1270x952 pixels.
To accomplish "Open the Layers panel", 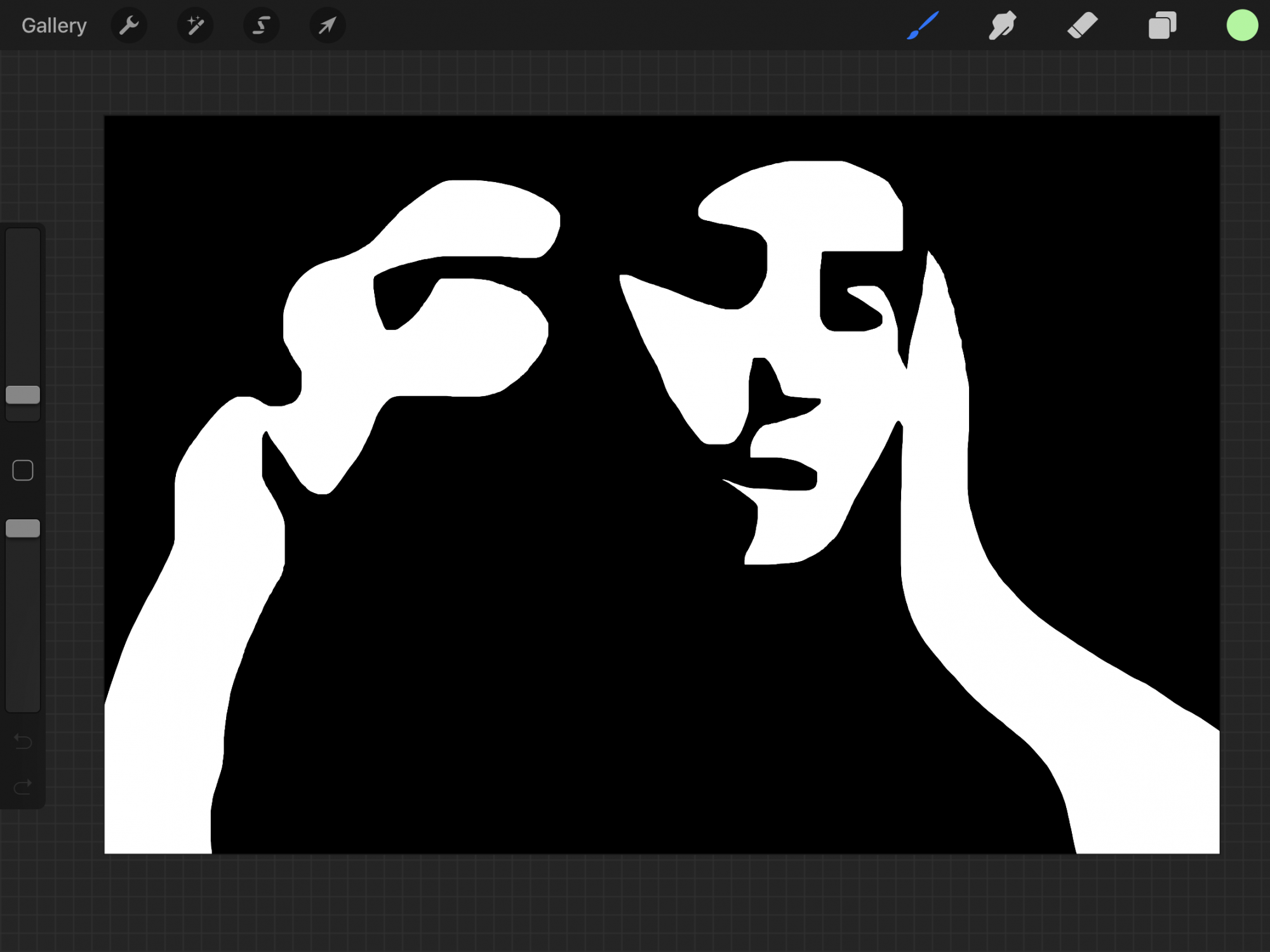I will point(1162,26).
